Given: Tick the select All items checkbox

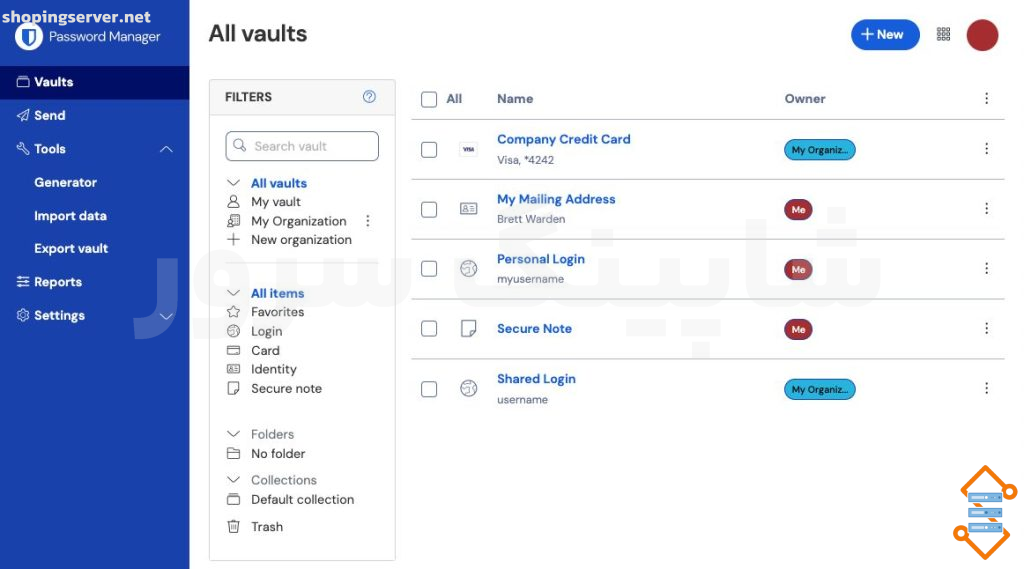Looking at the screenshot, I should click(429, 99).
